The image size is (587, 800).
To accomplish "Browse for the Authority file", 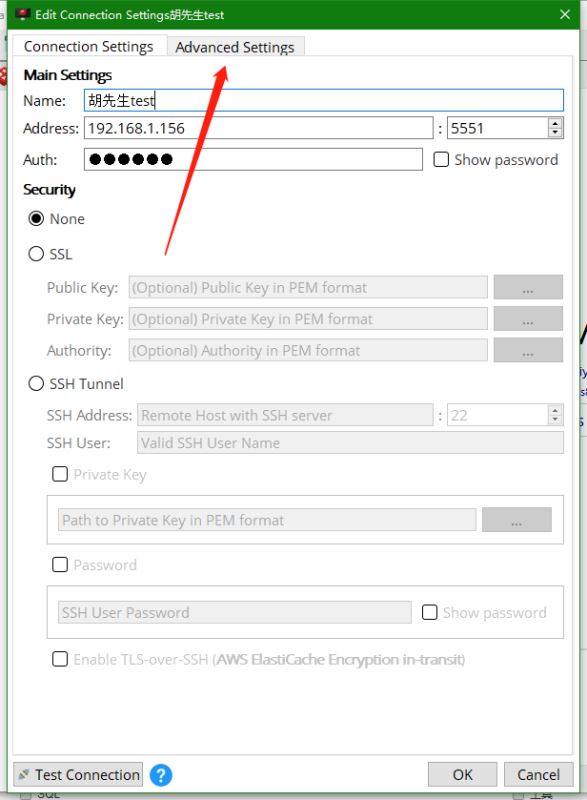I will 528,351.
